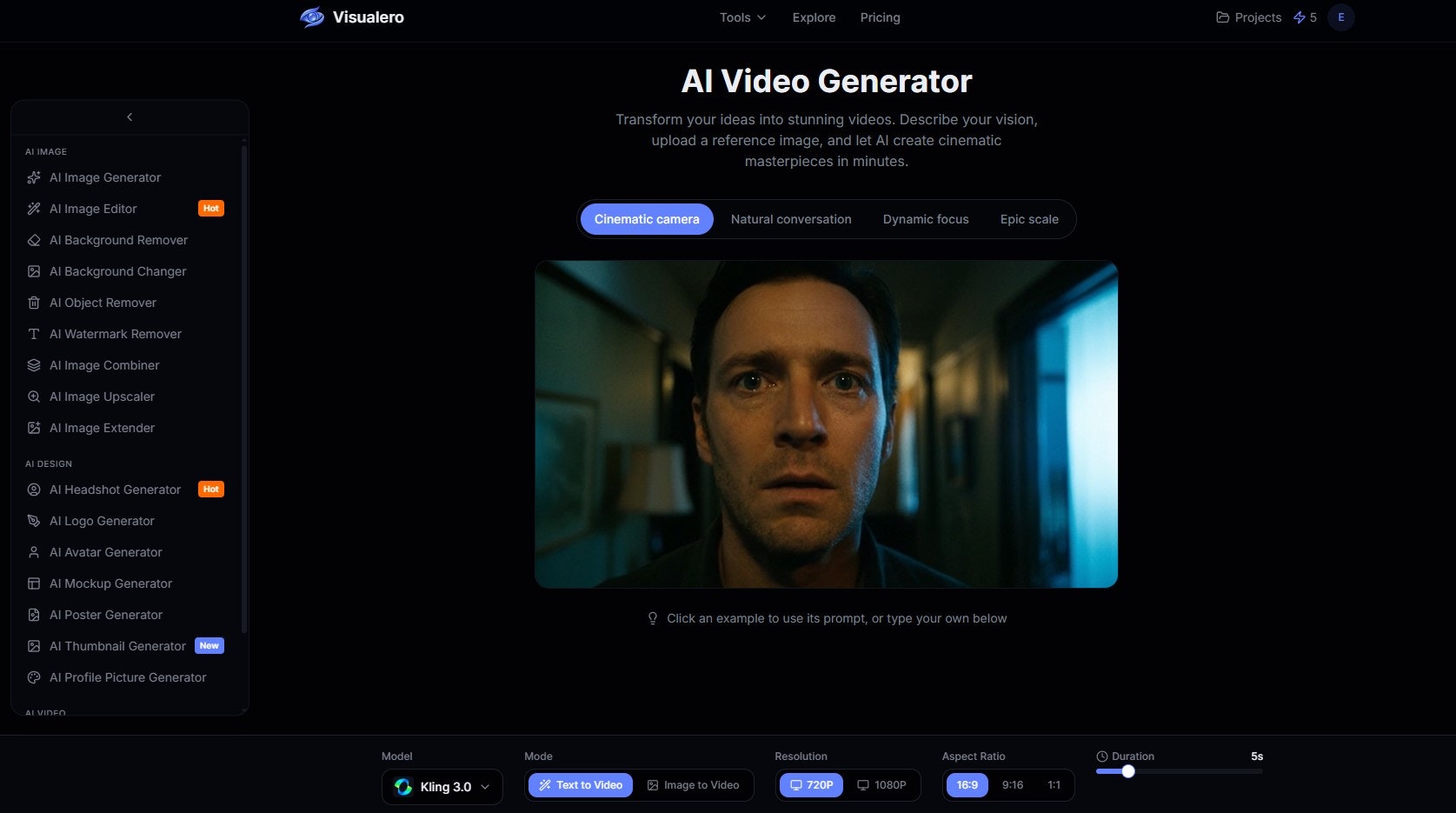Open the AI Thumbnail Generator marked New
Screen dimensions: 1456x813
(117, 646)
